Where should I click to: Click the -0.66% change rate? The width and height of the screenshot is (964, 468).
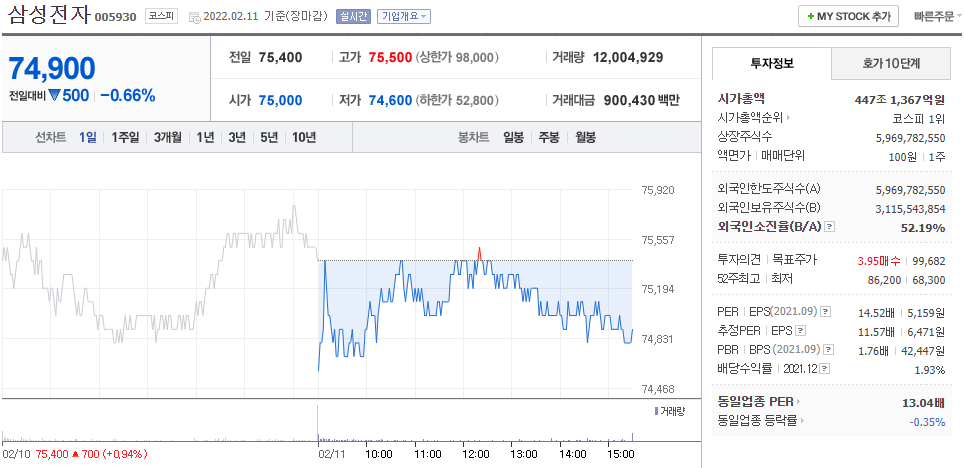point(127,95)
